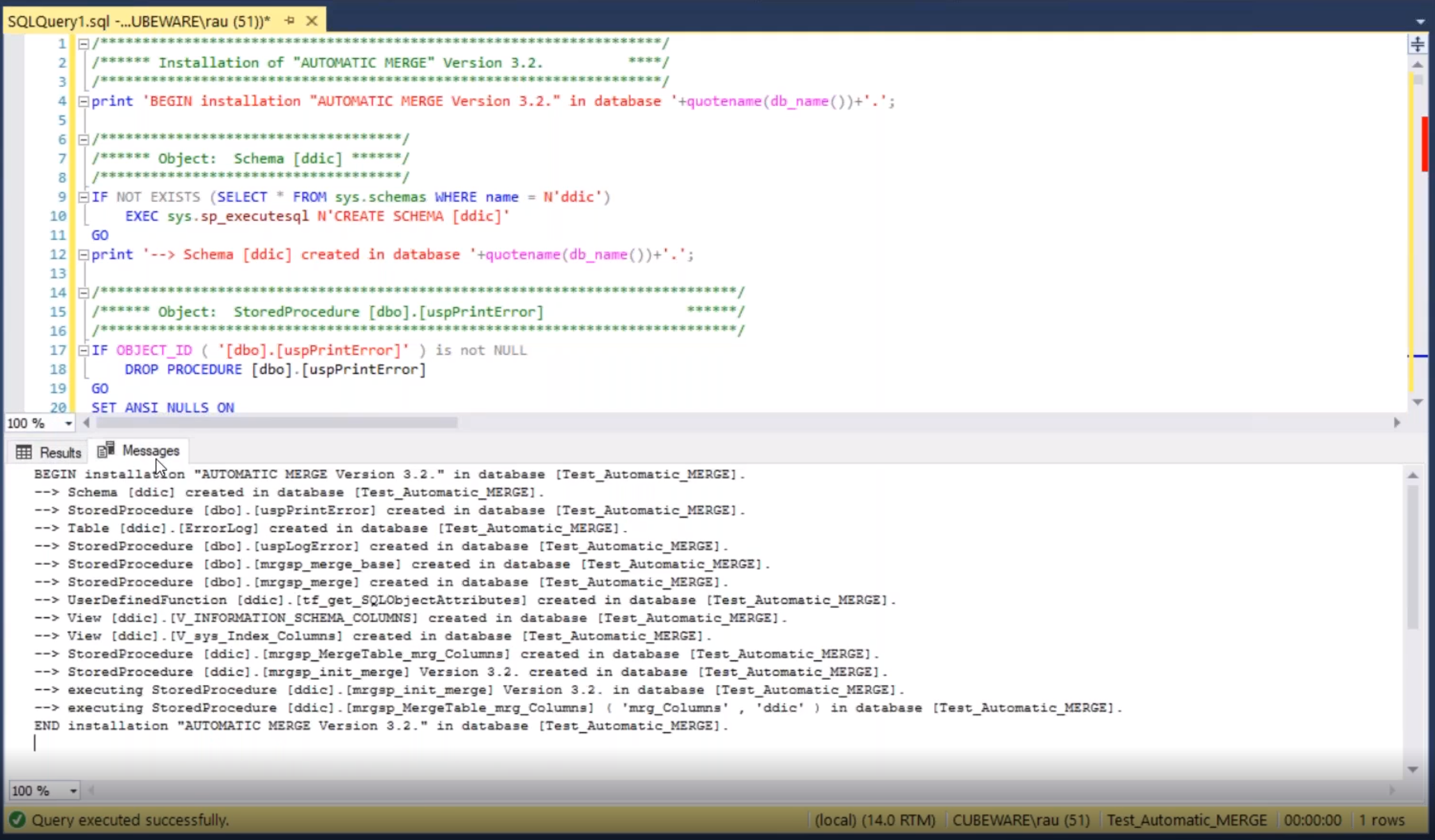1435x840 pixels.
Task: Click the Results tab grid icon
Action: (24, 453)
